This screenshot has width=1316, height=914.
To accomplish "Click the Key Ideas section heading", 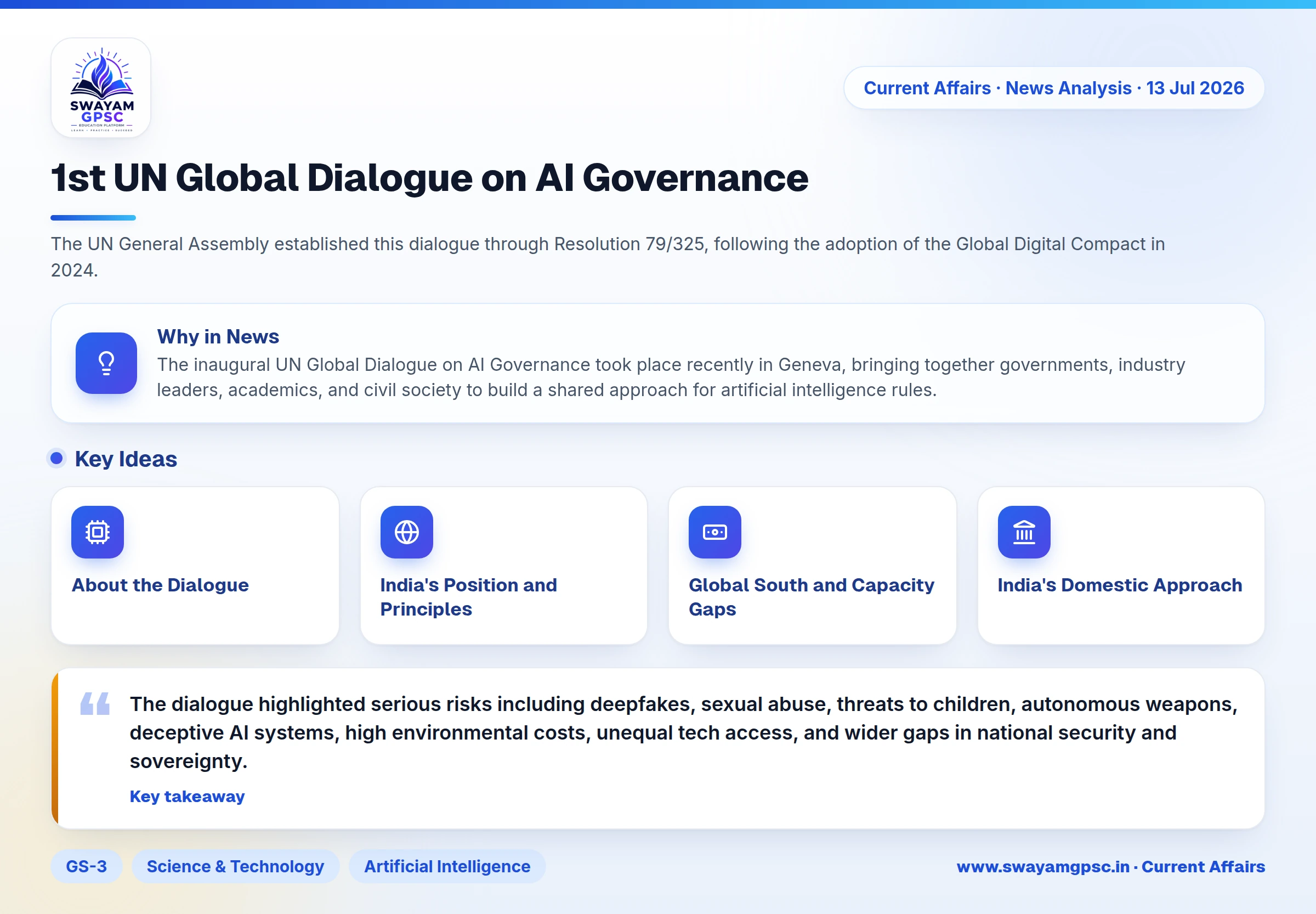I will (126, 459).
